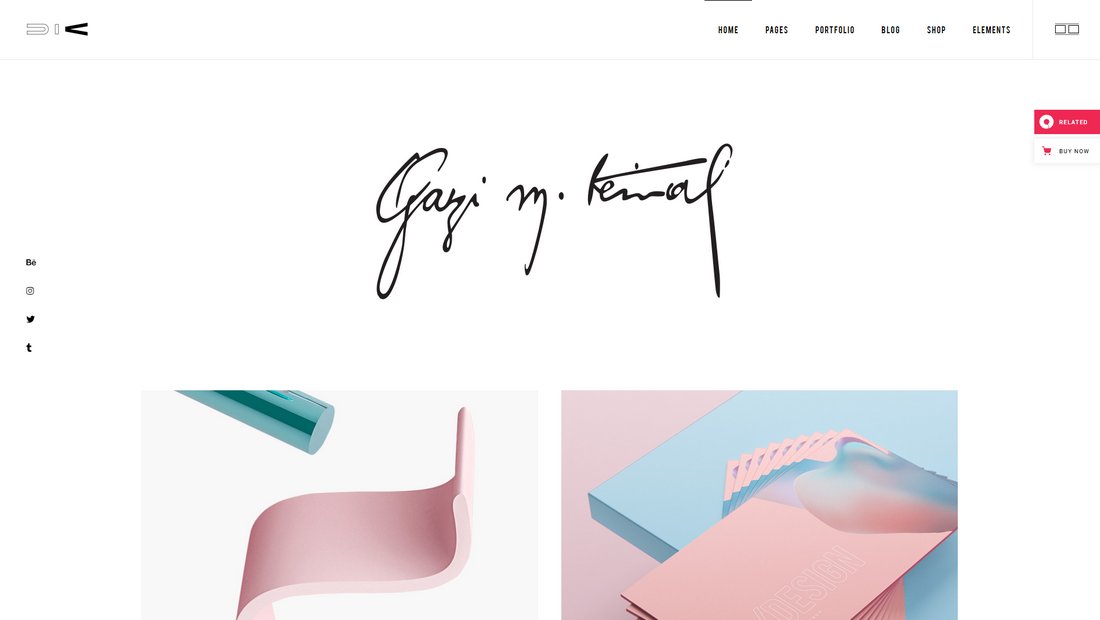Screen dimensions: 1100x620
Task: Click the Related button
Action: 1067,122
